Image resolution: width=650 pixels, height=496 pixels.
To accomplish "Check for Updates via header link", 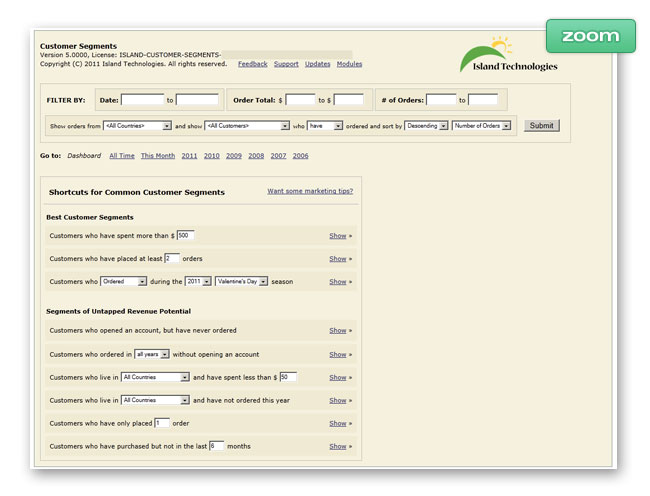I will click(317, 64).
